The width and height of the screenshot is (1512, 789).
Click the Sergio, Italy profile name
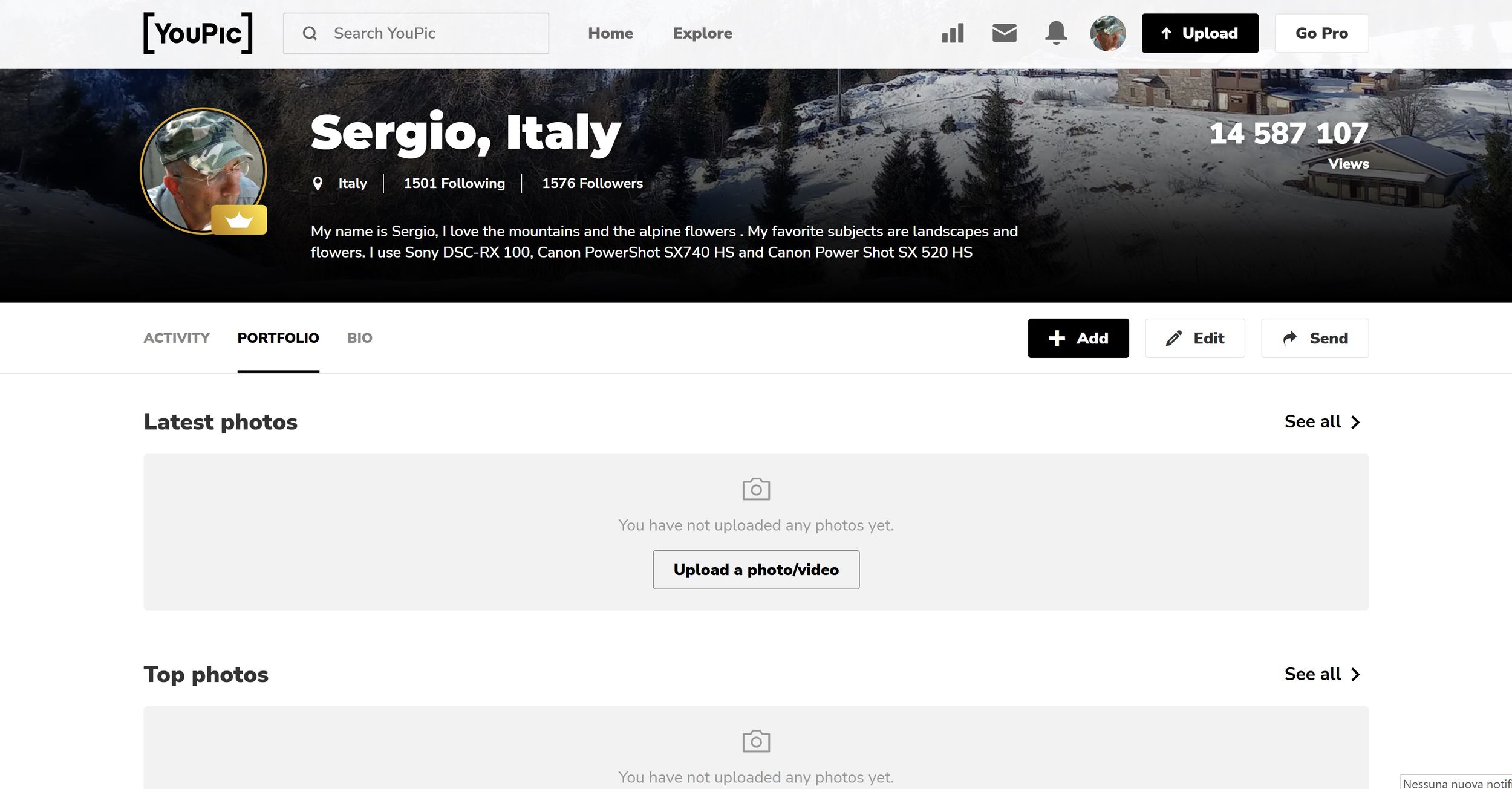click(x=466, y=133)
